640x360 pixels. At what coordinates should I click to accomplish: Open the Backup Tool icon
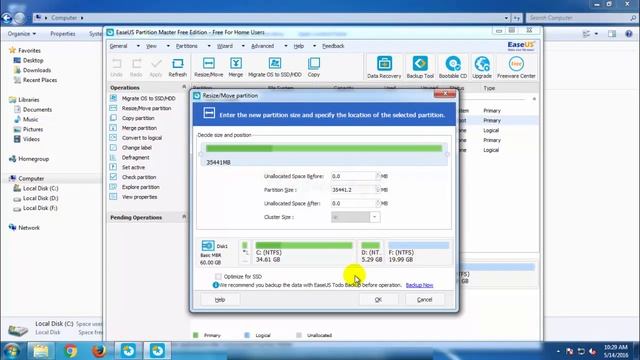coord(420,67)
